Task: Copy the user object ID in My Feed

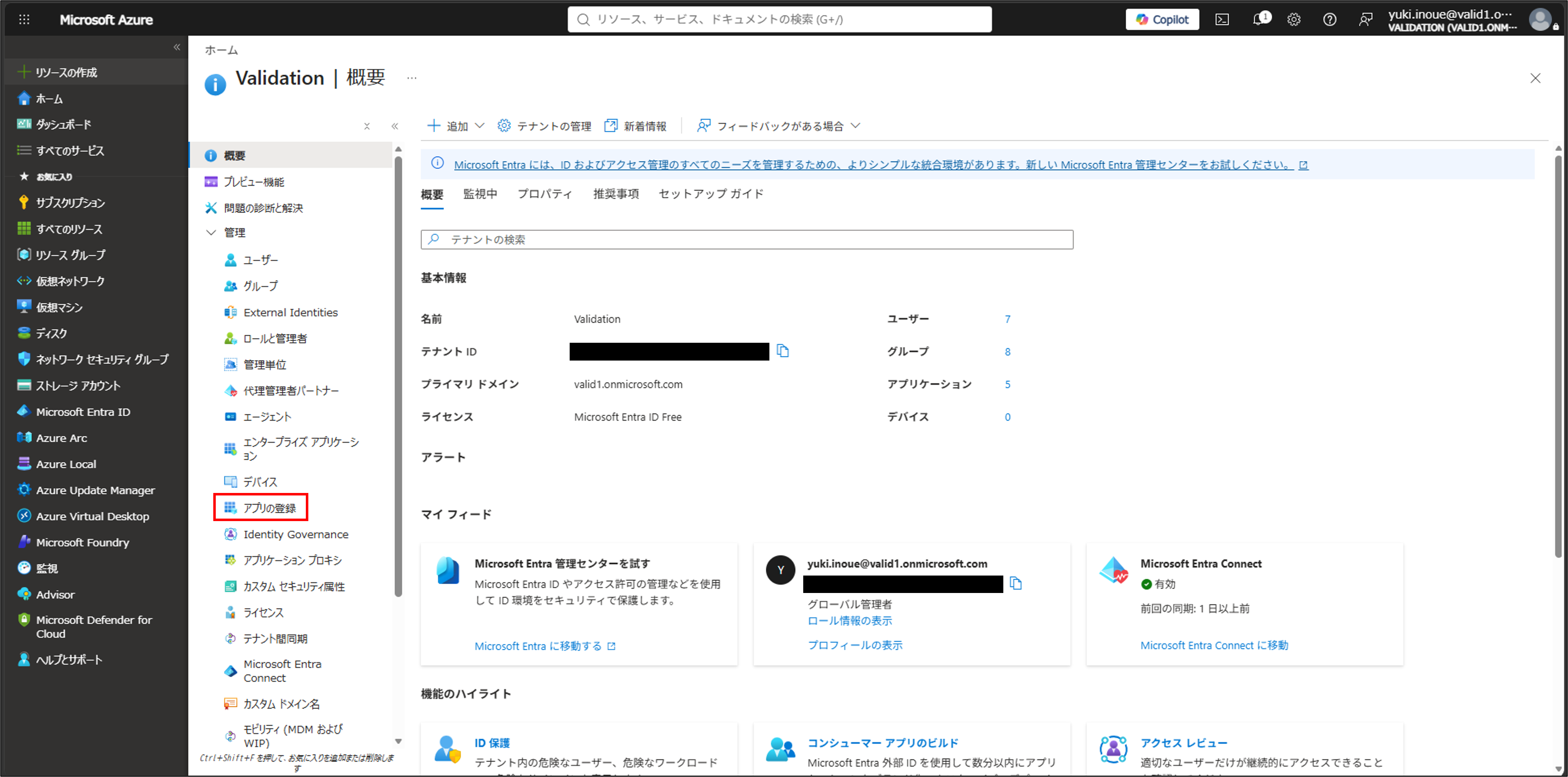Action: pyautogui.click(x=1015, y=583)
